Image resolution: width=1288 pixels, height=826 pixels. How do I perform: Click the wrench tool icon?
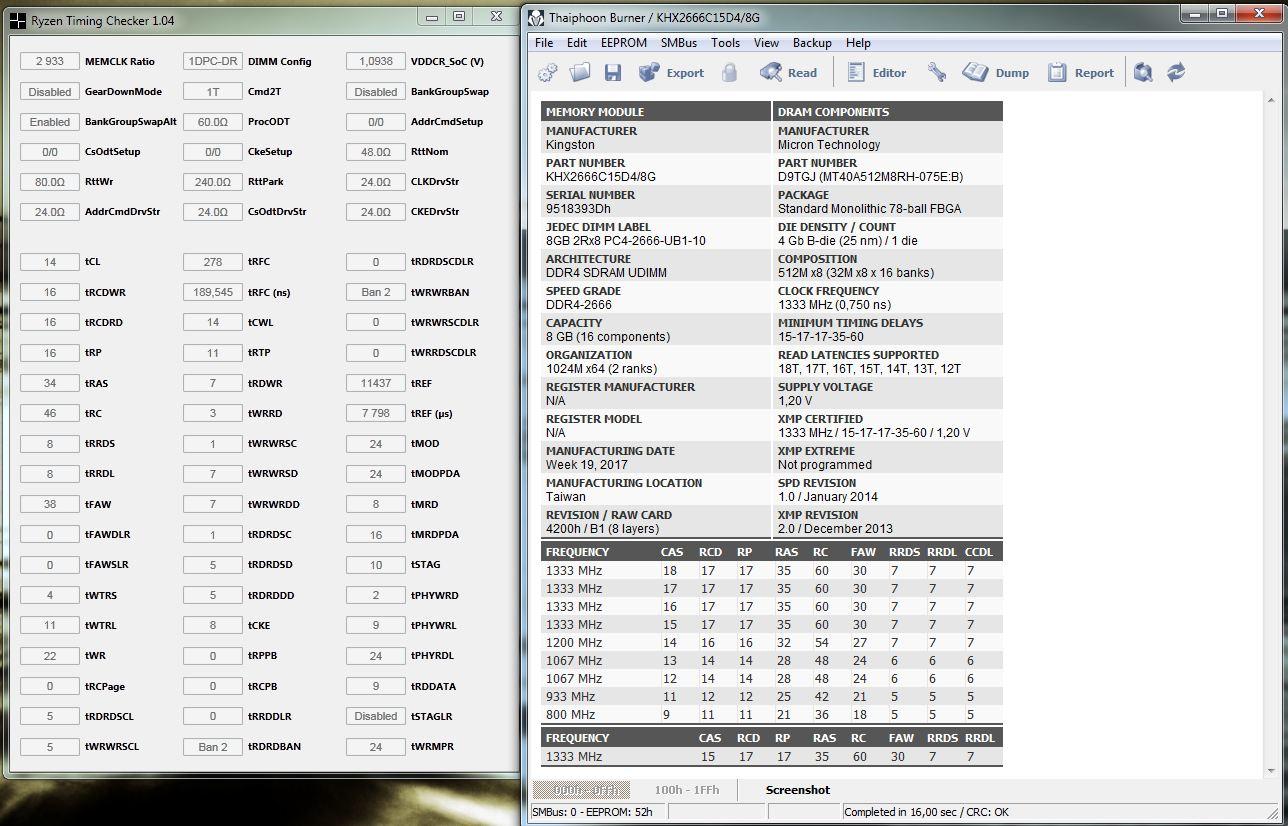(x=937, y=72)
